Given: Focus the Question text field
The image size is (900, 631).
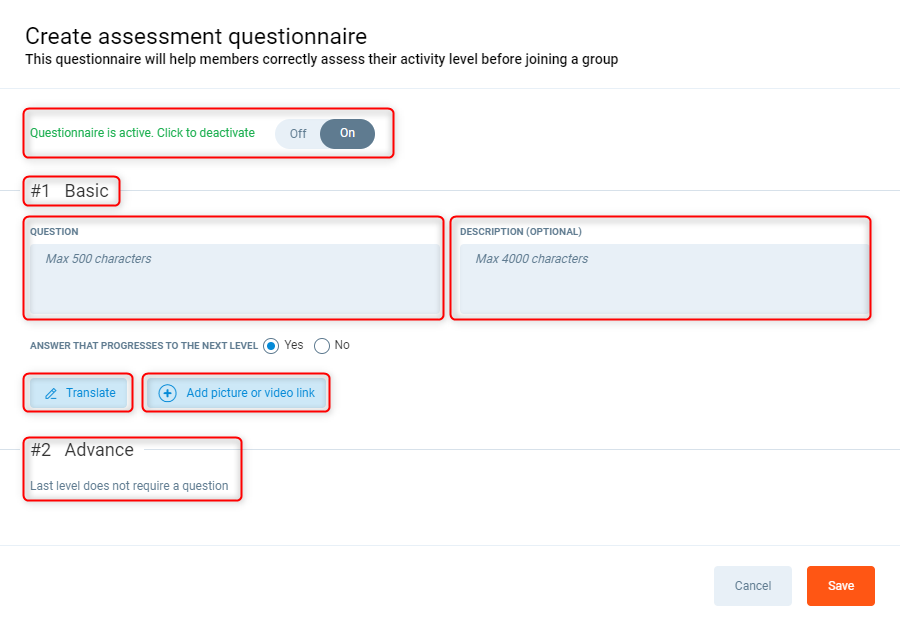Looking at the screenshot, I should click(235, 279).
